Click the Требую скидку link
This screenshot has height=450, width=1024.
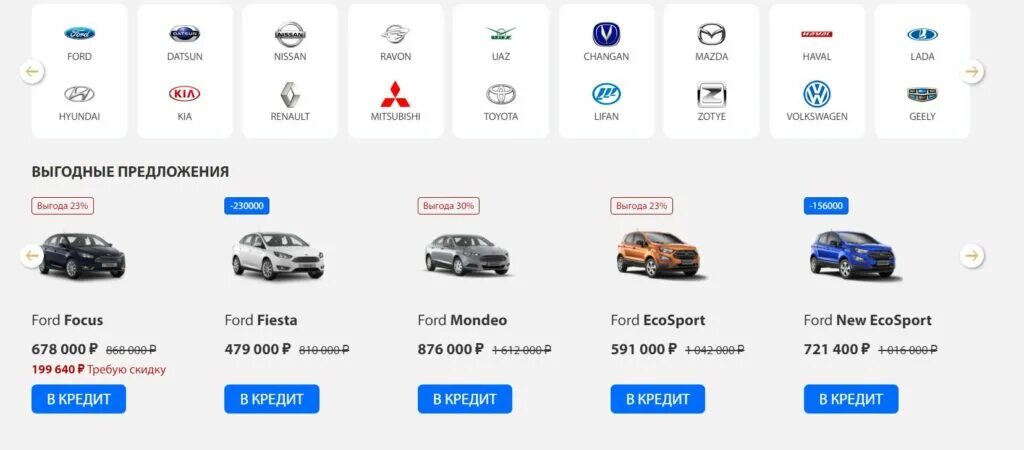126,370
